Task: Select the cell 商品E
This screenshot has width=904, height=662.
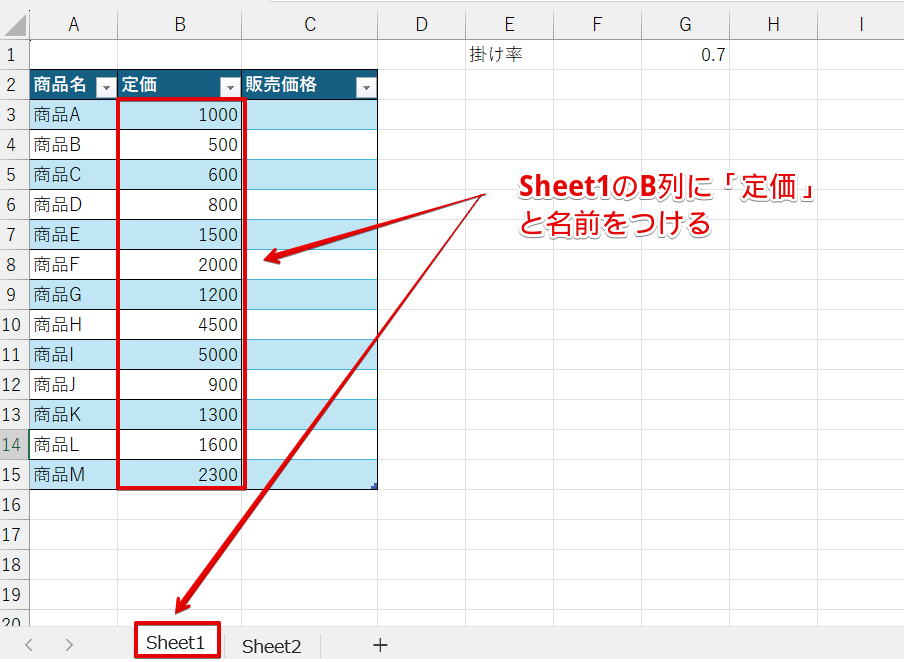Action: (73, 235)
